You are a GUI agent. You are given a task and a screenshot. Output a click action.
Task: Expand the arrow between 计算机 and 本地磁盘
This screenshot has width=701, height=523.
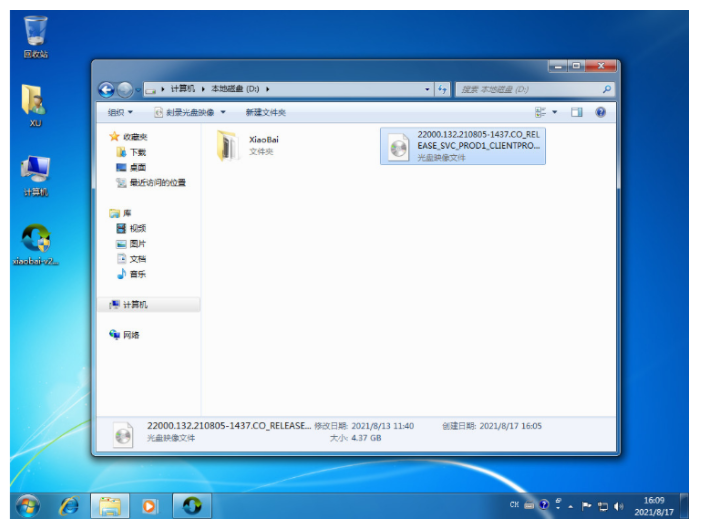[203, 89]
